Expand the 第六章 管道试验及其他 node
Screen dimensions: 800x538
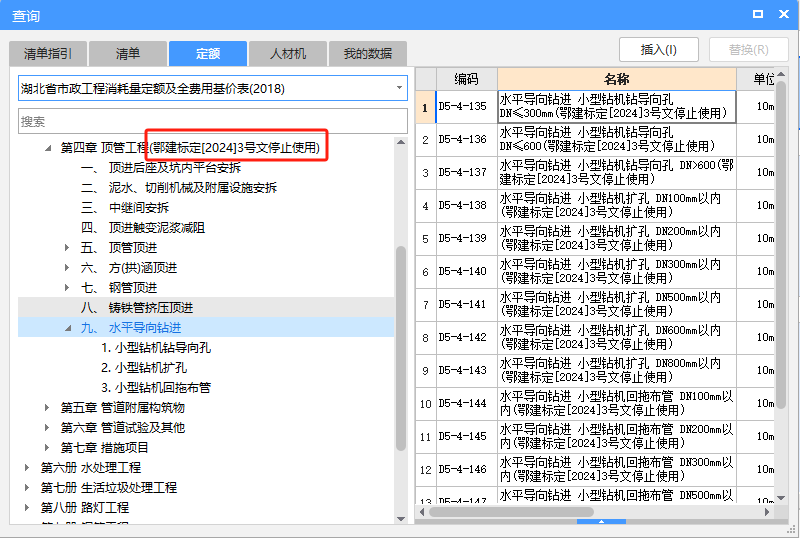tap(47, 427)
